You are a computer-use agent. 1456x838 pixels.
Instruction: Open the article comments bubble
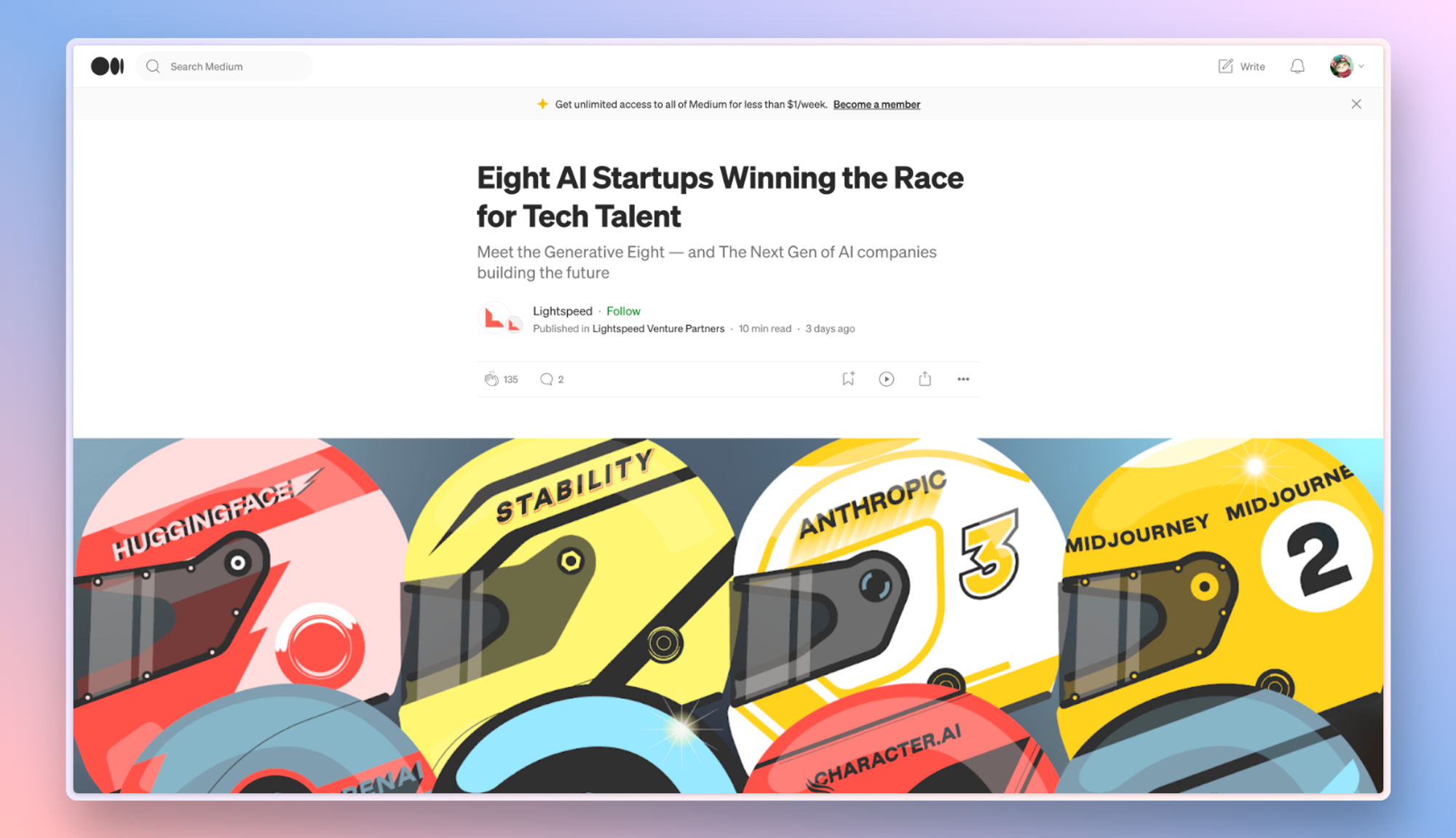(x=546, y=379)
